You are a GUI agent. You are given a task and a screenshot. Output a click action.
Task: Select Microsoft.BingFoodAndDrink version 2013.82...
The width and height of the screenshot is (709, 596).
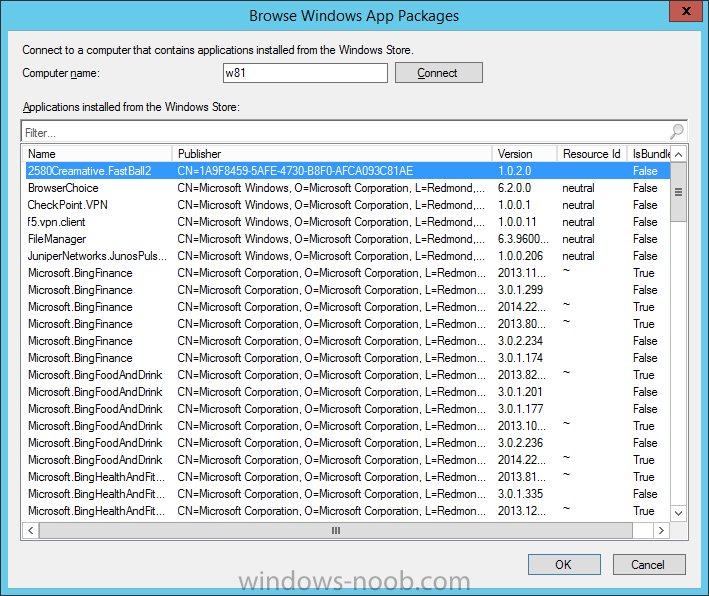tap(347, 375)
